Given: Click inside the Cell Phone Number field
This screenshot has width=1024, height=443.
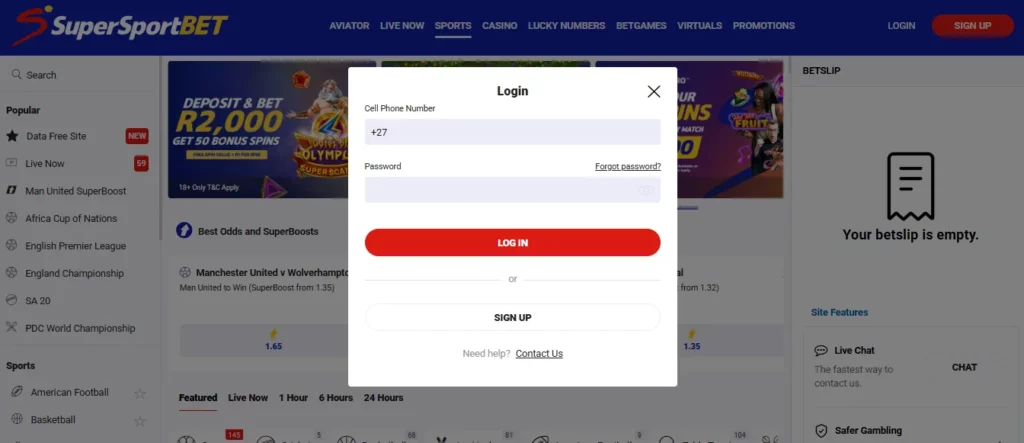Looking at the screenshot, I should (513, 132).
